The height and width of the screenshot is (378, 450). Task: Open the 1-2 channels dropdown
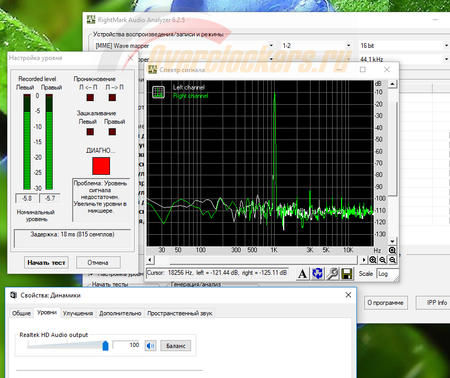(348, 45)
